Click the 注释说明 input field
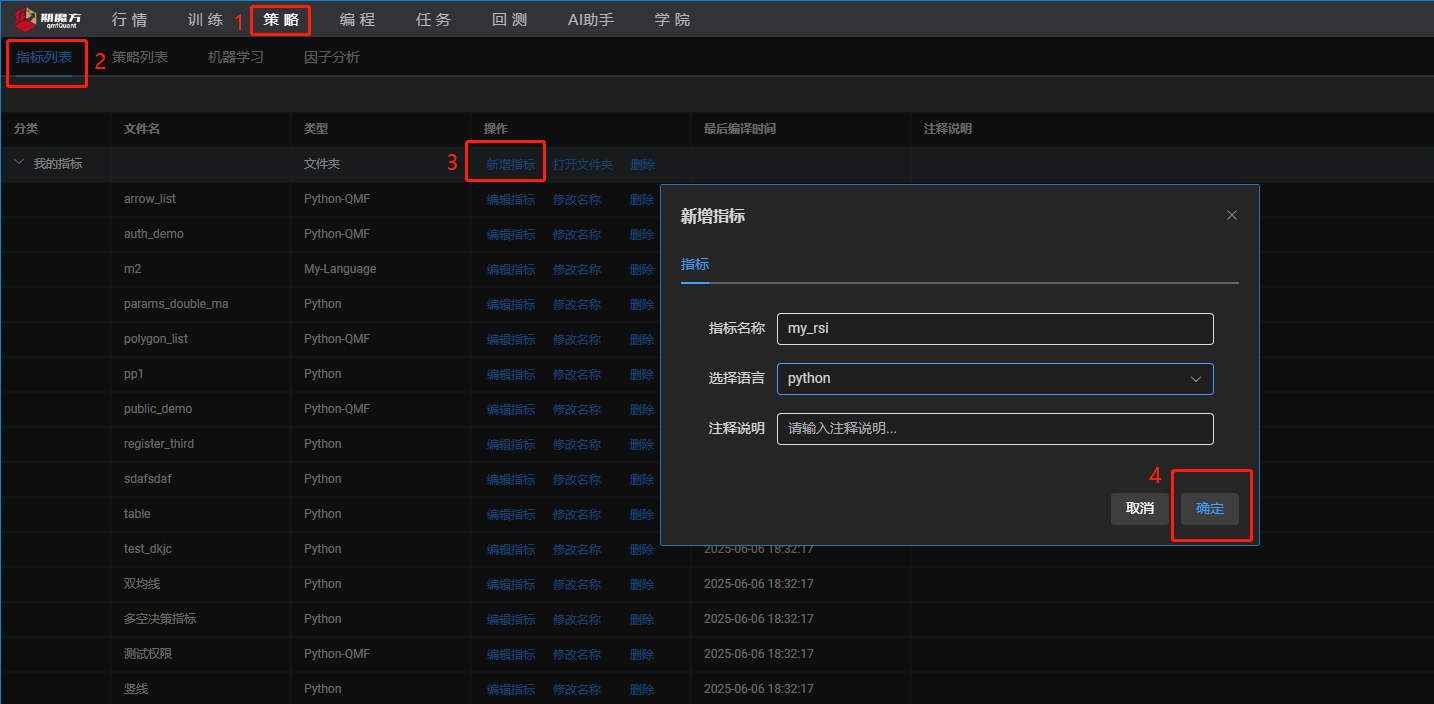This screenshot has height=704, width=1434. point(994,429)
